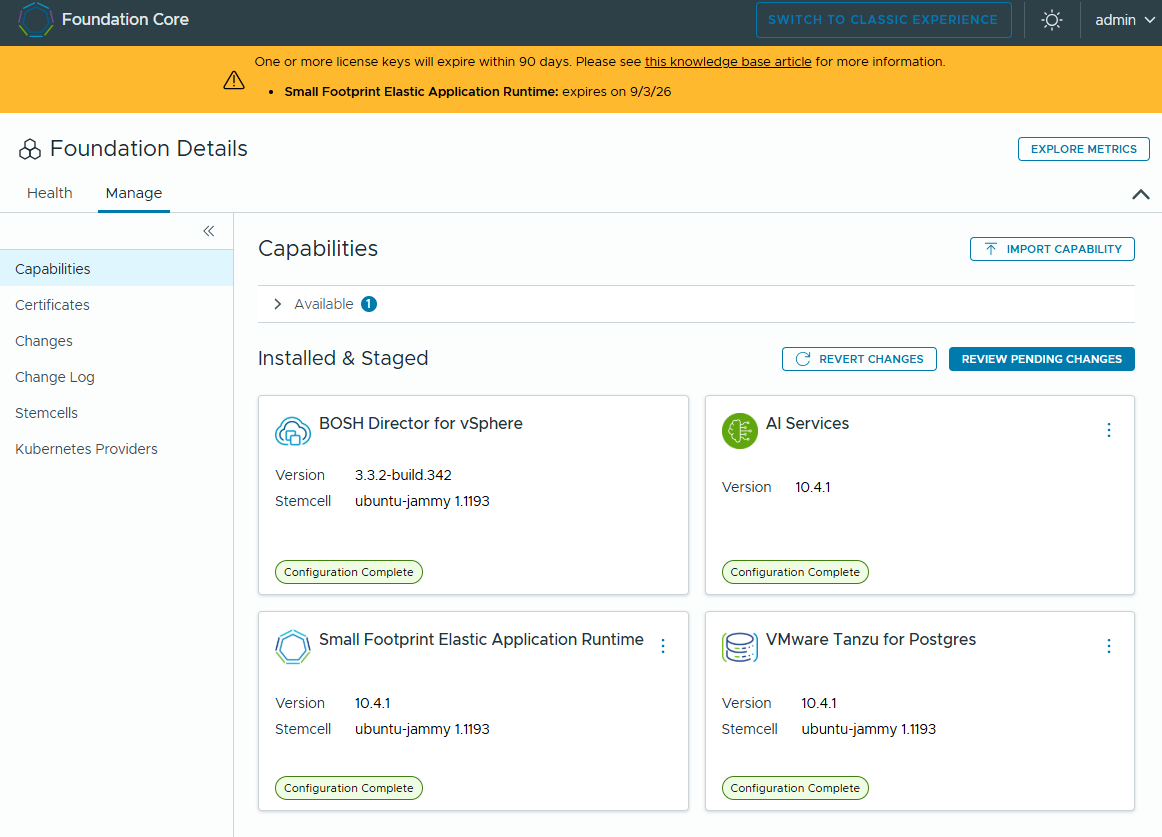
Task: Open VMware Tanzu for Postgres title
Action: coord(871,639)
